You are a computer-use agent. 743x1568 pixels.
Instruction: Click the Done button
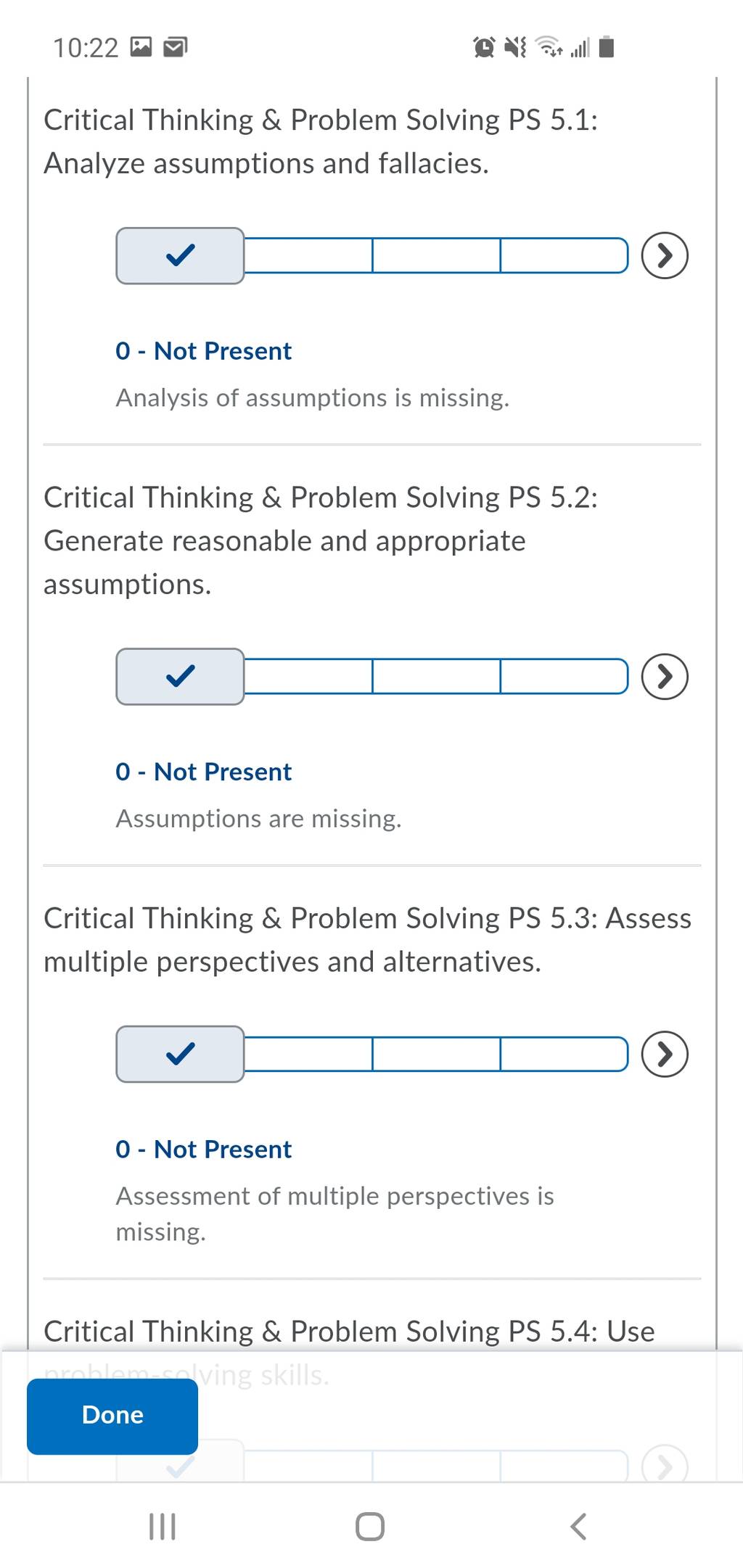(x=112, y=1416)
